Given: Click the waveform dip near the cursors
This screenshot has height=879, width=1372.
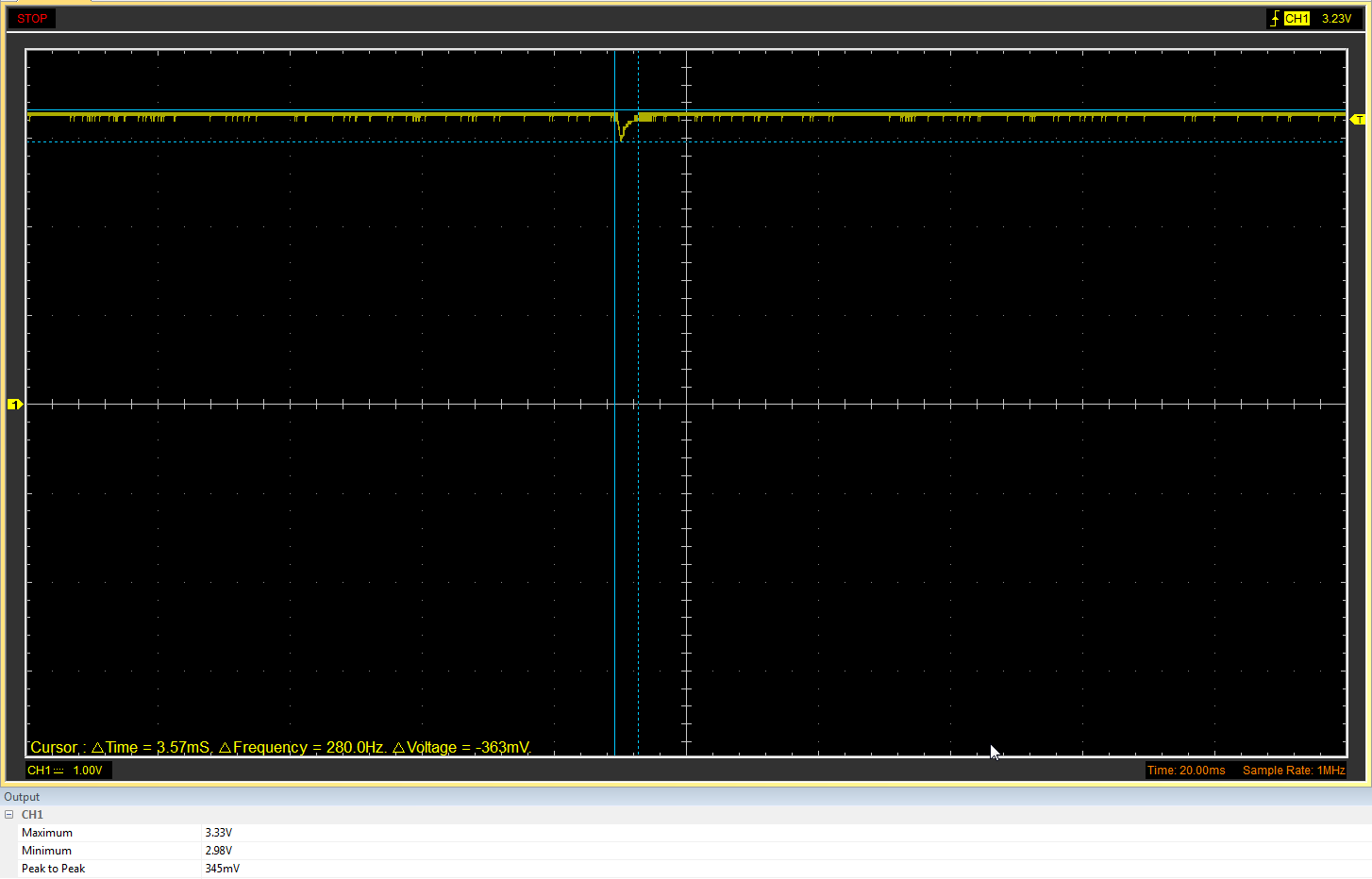Looking at the screenshot, I should (621, 132).
